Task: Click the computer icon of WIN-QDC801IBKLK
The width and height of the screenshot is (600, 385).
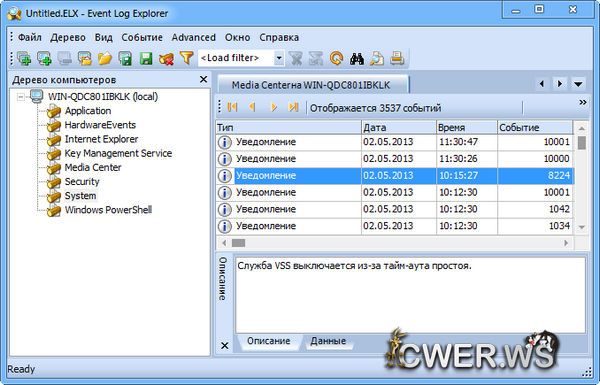Action: [x=36, y=96]
